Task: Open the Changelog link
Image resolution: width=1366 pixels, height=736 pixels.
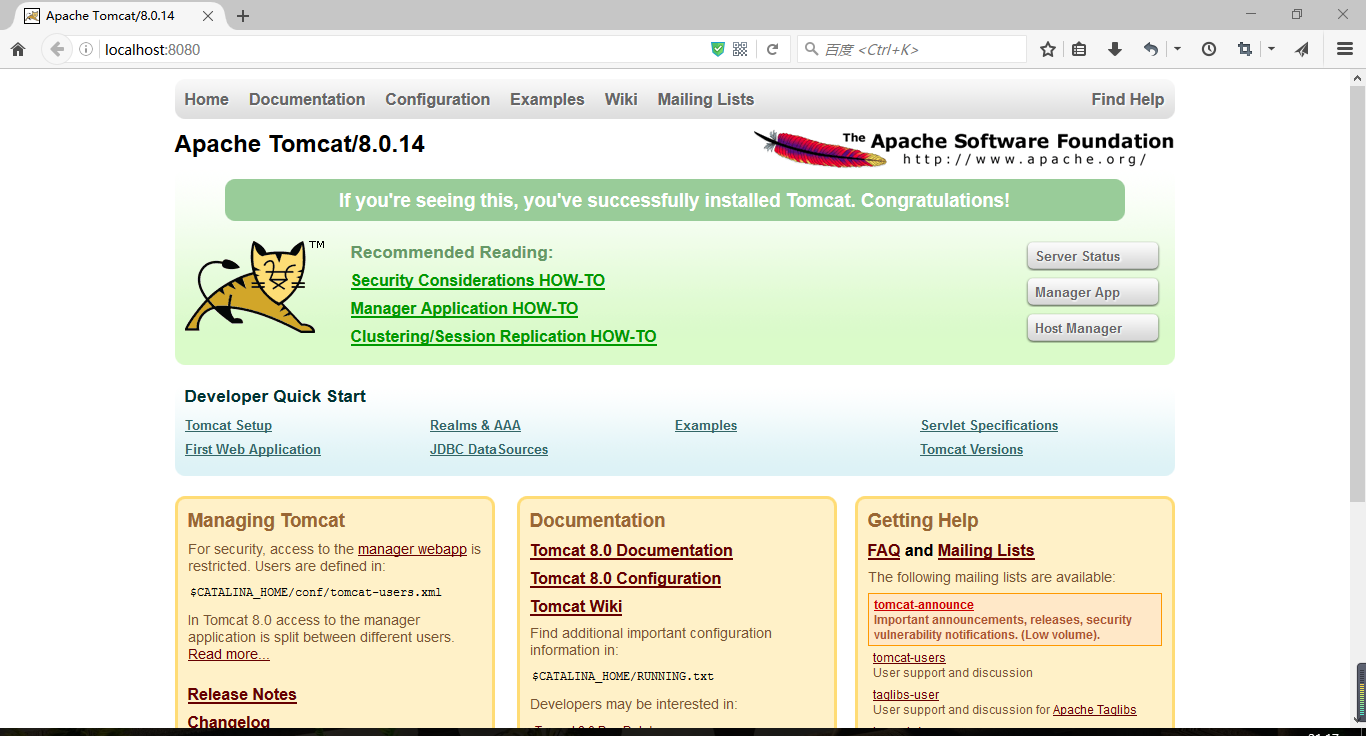Action: pyautogui.click(x=229, y=722)
